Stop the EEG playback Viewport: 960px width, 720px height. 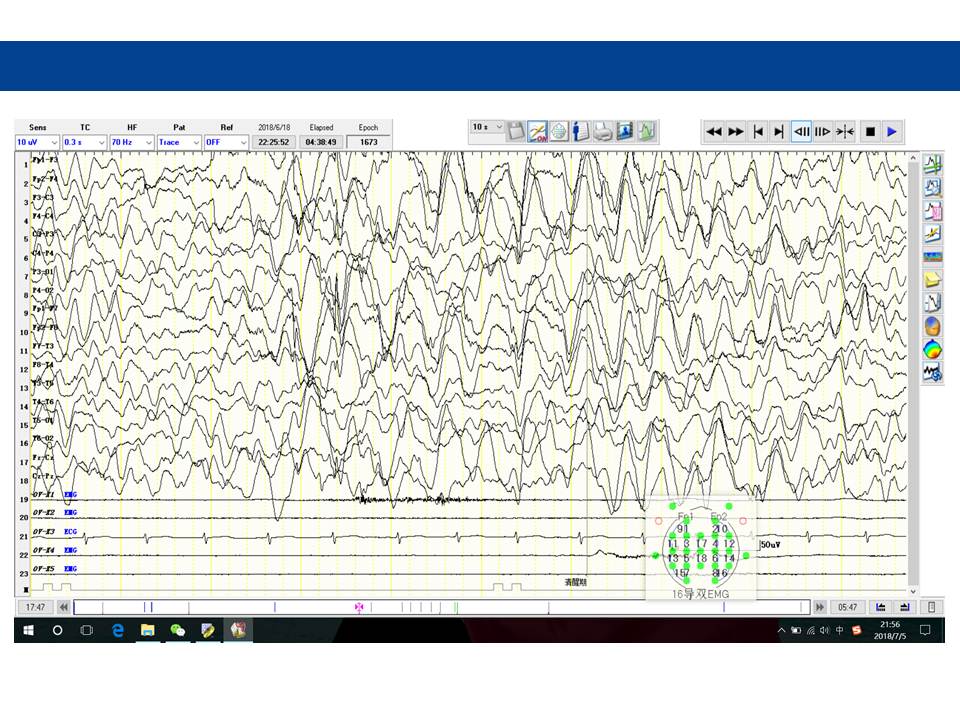[871, 132]
